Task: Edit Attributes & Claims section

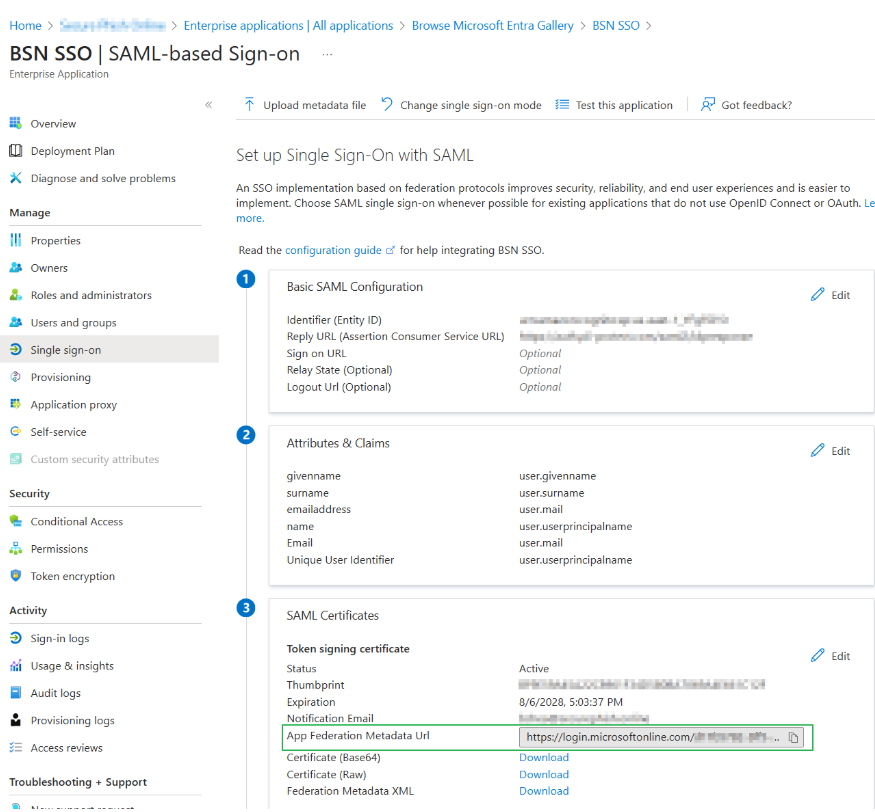Action: [830, 450]
